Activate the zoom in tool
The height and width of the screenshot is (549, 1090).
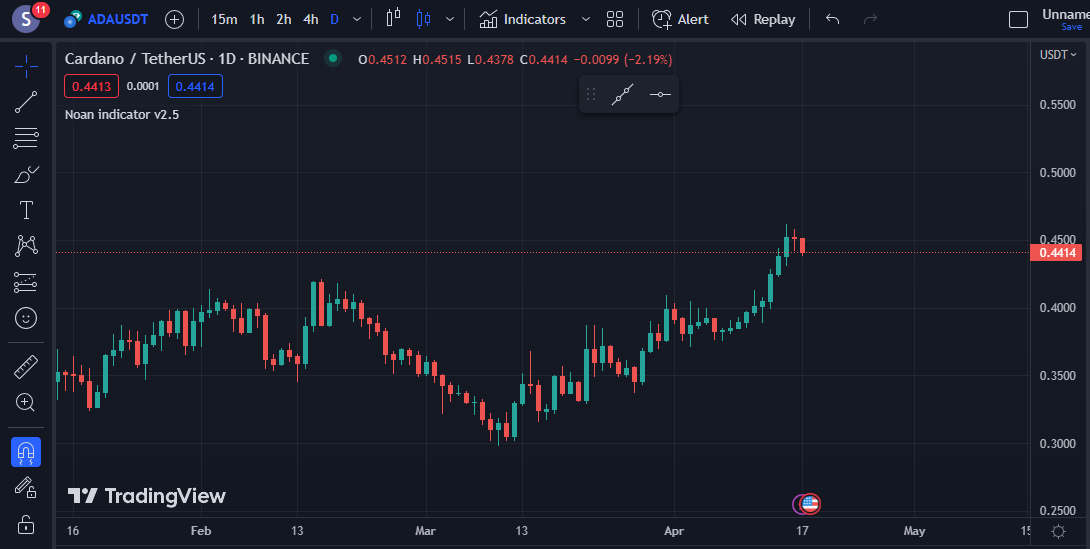(26, 402)
